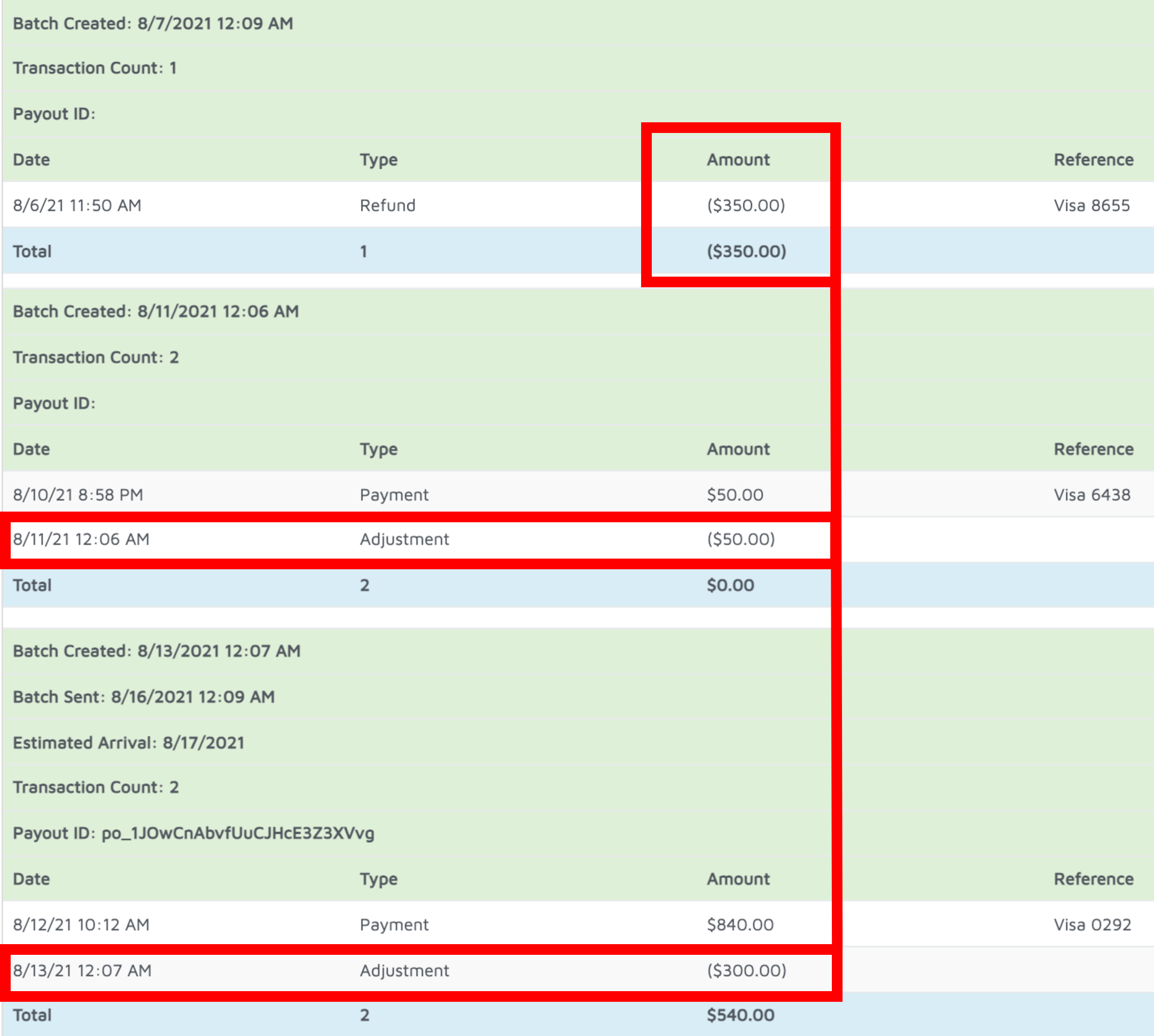Click the Amount column header in first batch
The height and width of the screenshot is (1036, 1154).
(x=738, y=160)
